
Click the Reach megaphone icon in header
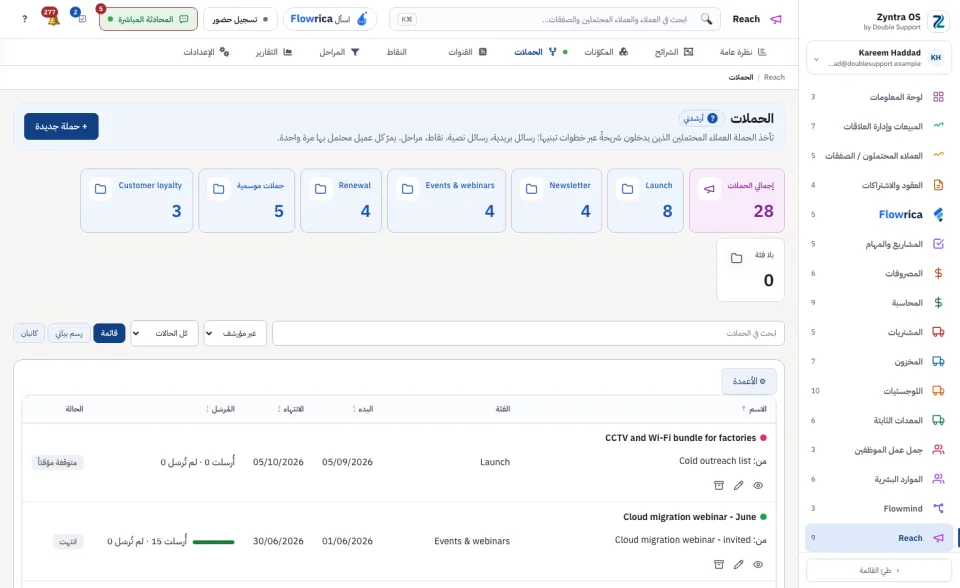pos(776,19)
